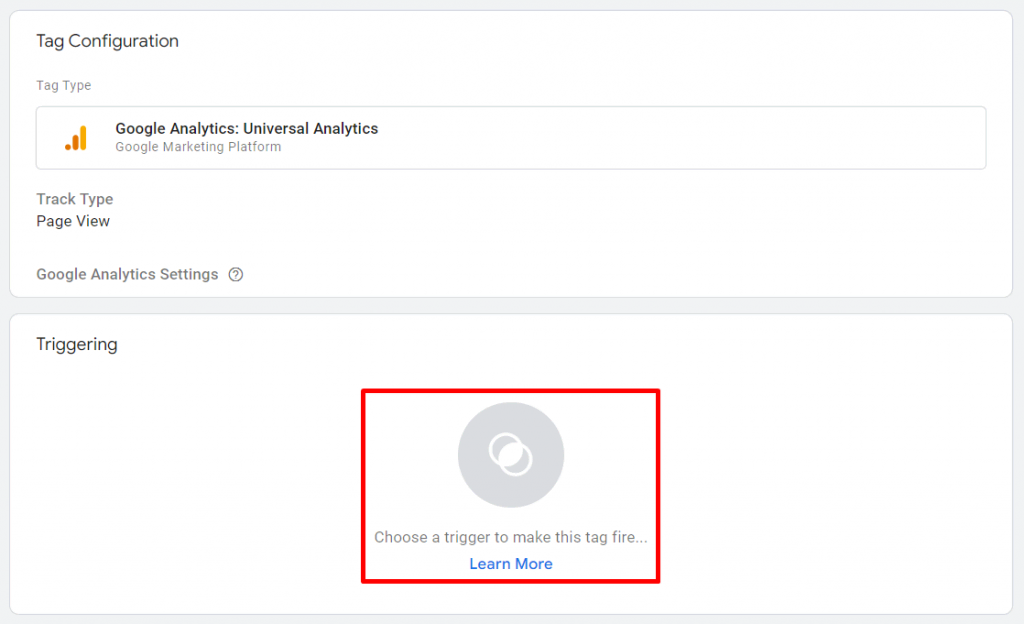Viewport: 1024px width, 624px height.
Task: Click "Choose a trigger to make this tag fire" text
Action: click(x=510, y=537)
